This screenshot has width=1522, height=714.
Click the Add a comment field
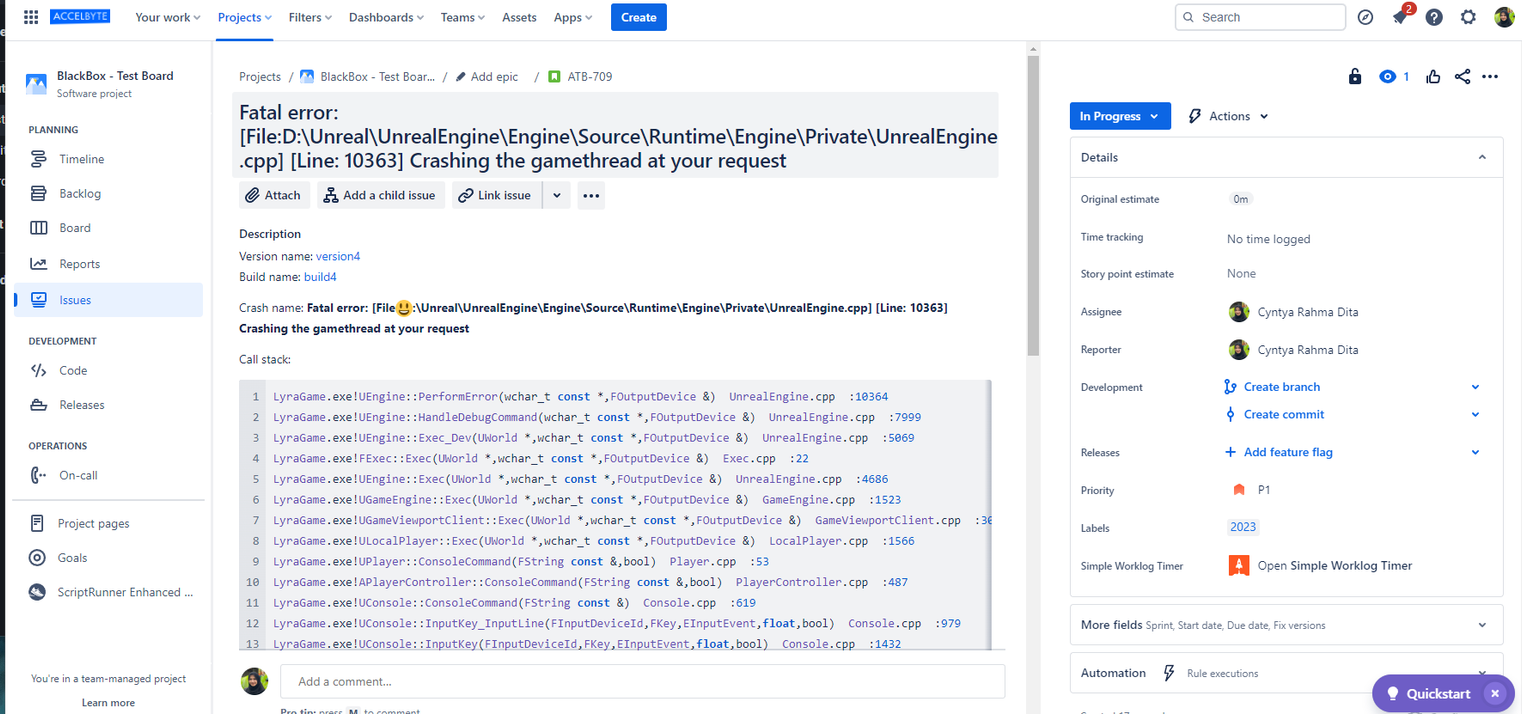click(x=642, y=681)
